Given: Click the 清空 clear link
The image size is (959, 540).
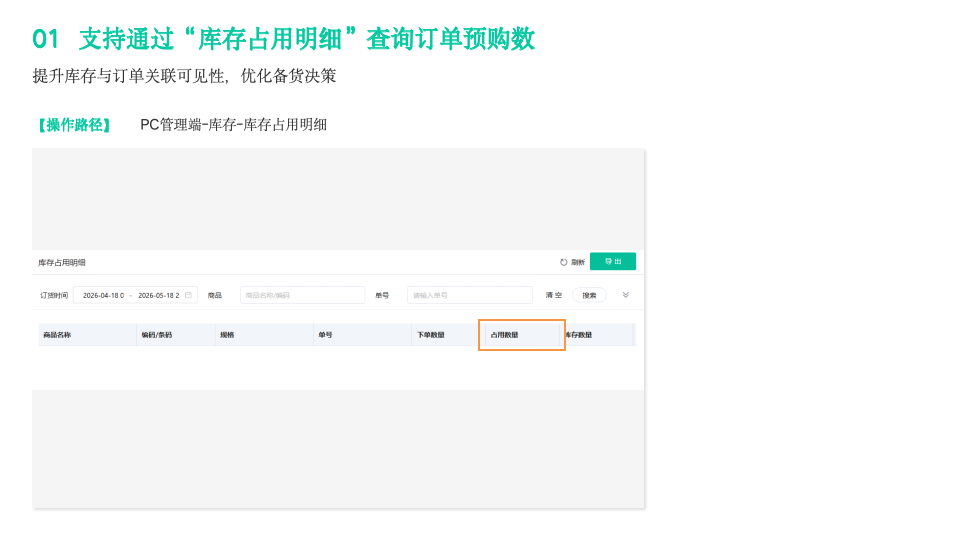Looking at the screenshot, I should click(554, 295).
